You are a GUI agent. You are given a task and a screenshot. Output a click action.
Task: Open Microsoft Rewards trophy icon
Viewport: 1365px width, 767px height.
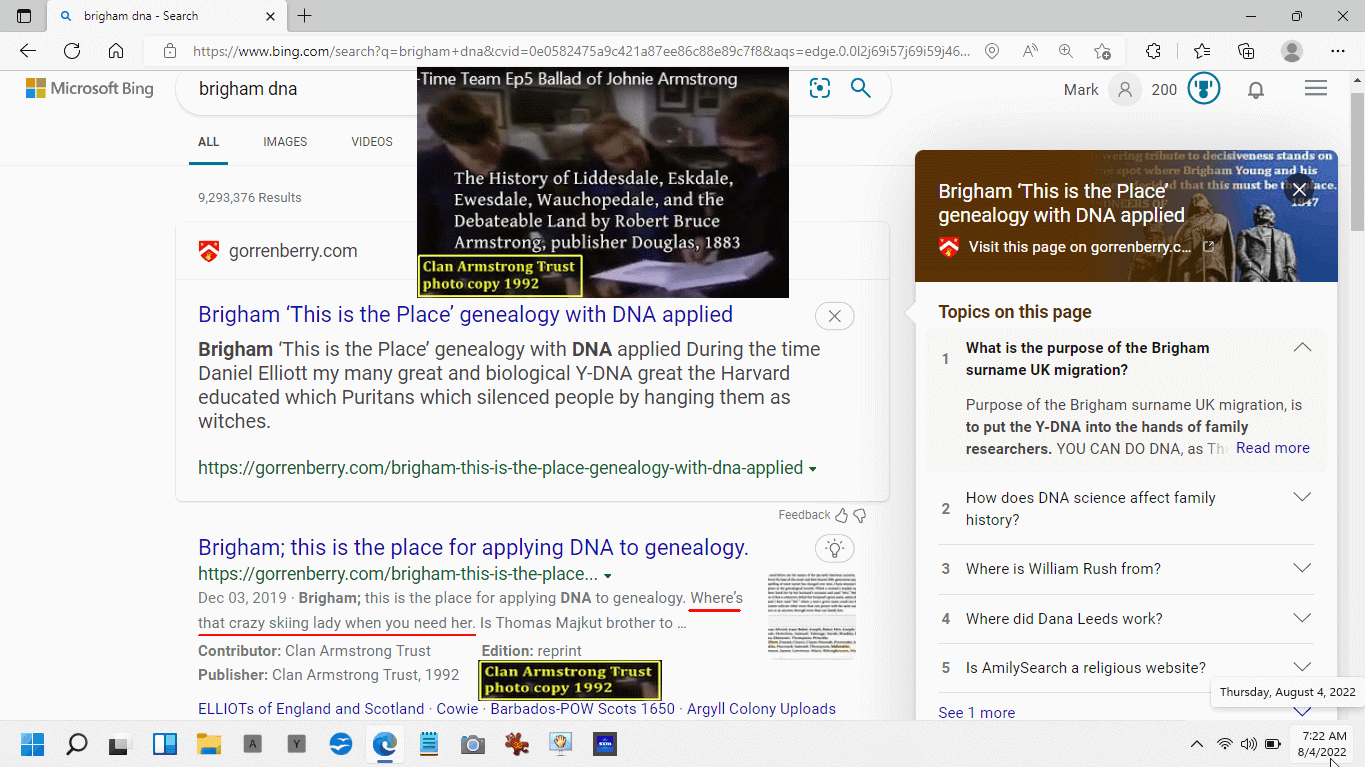tap(1203, 89)
